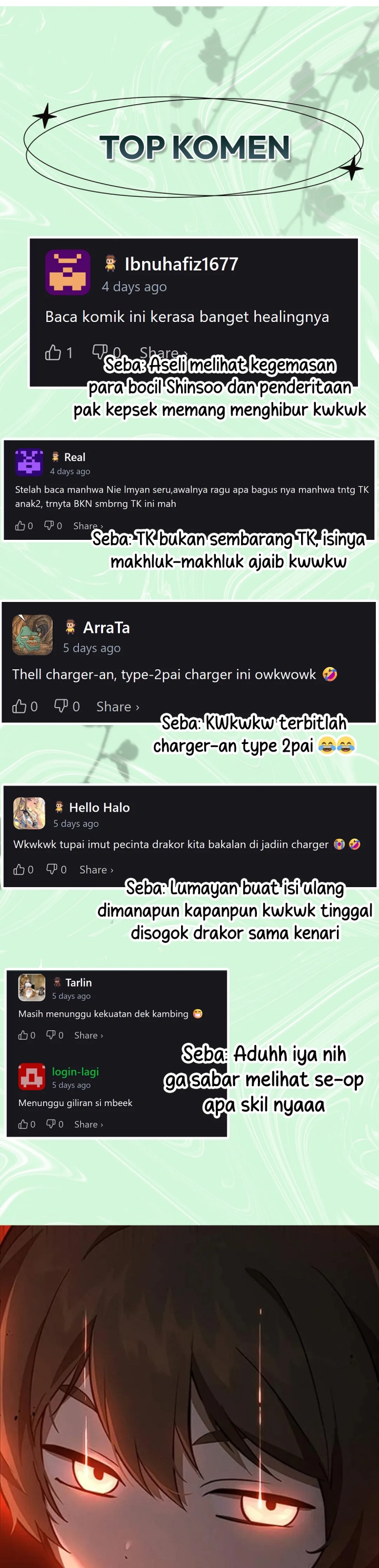
Task: Open the Hello Halo username link
Action: coord(99,807)
